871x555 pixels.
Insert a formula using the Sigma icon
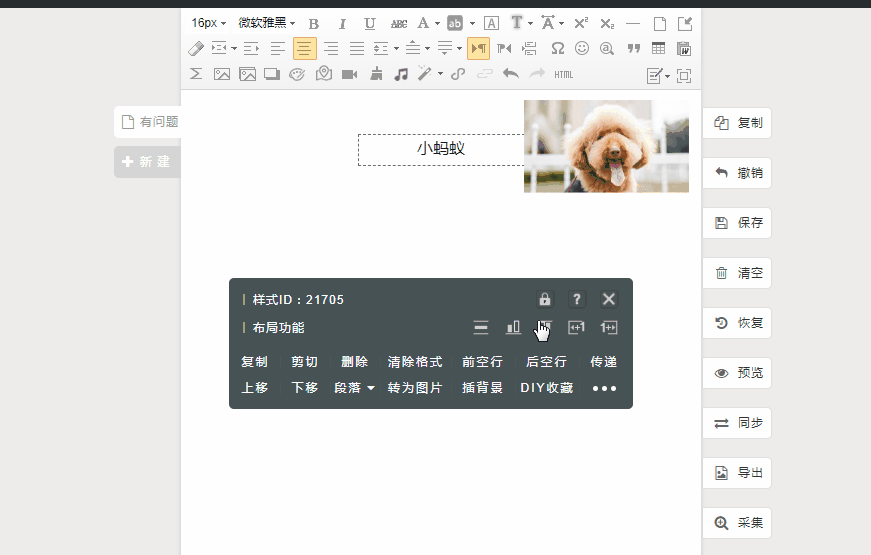196,74
